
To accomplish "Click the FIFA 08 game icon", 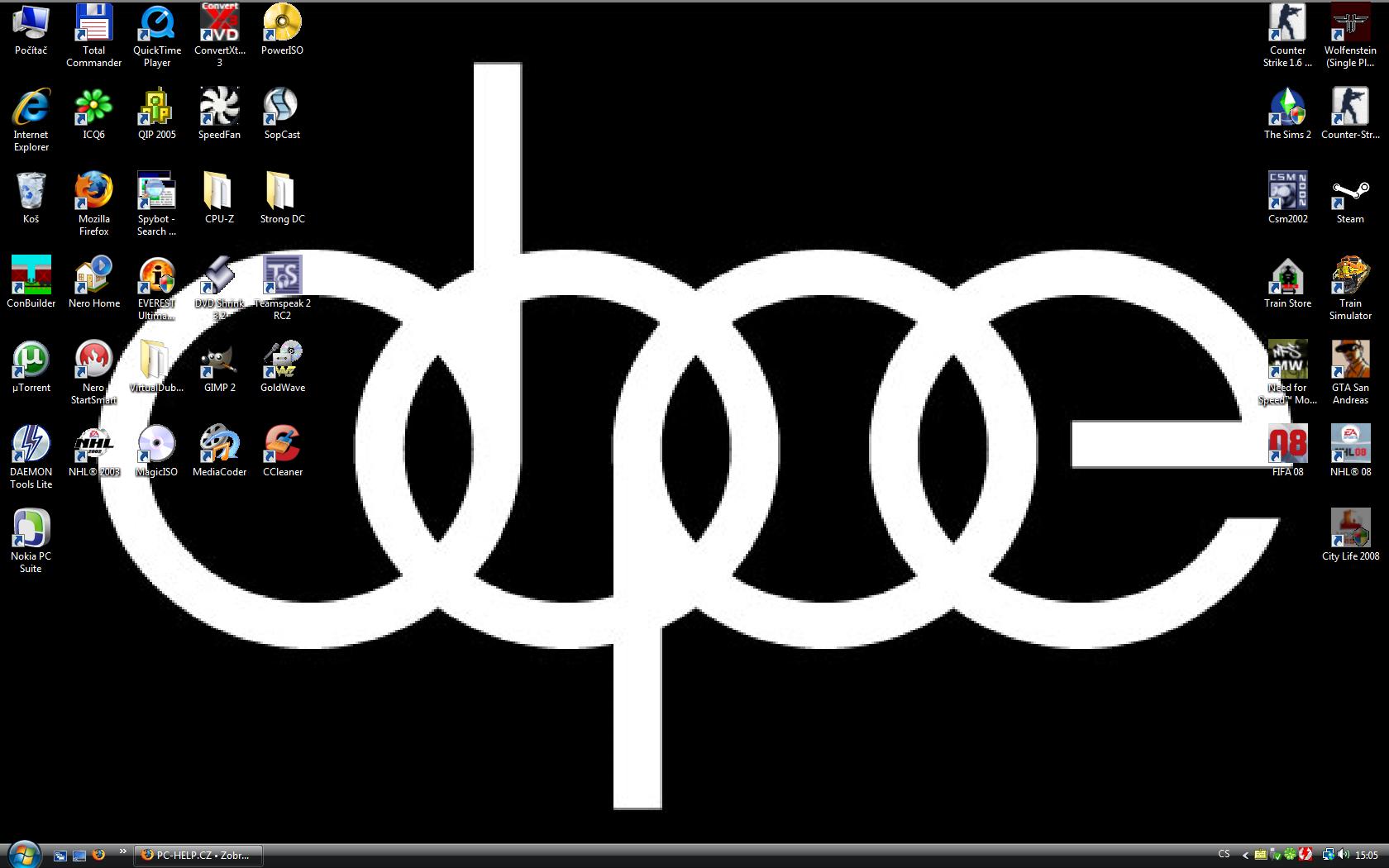I will 1287,452.
